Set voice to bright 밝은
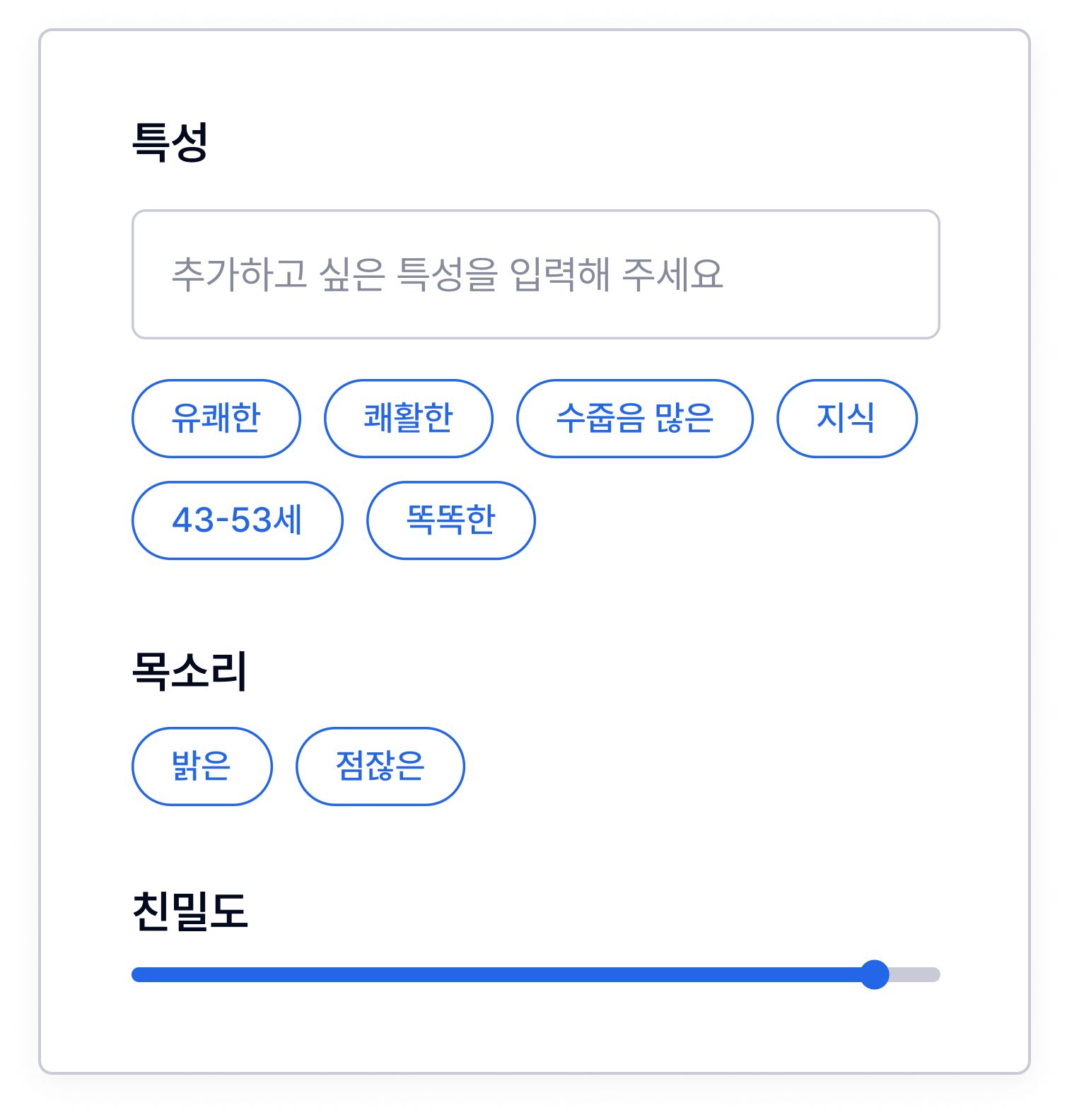The height and width of the screenshot is (1120, 1067). click(202, 766)
